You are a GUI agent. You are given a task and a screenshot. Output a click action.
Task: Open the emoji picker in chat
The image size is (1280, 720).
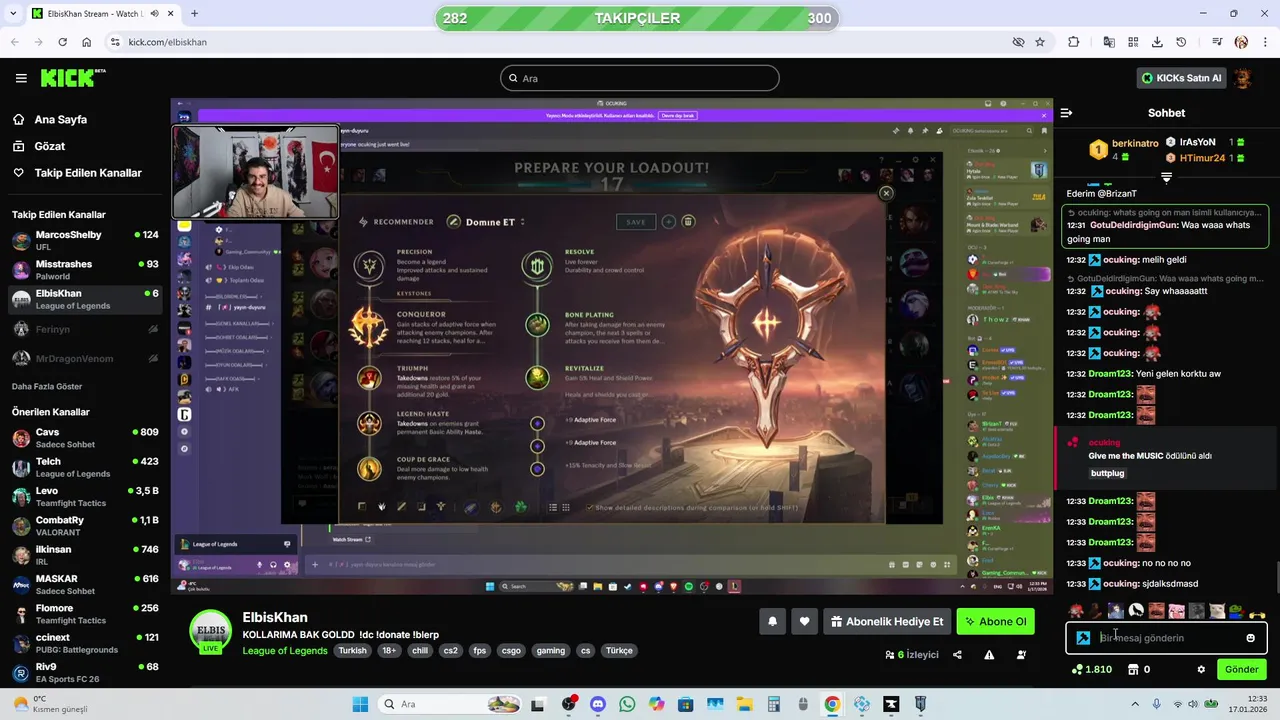[x=1250, y=638]
